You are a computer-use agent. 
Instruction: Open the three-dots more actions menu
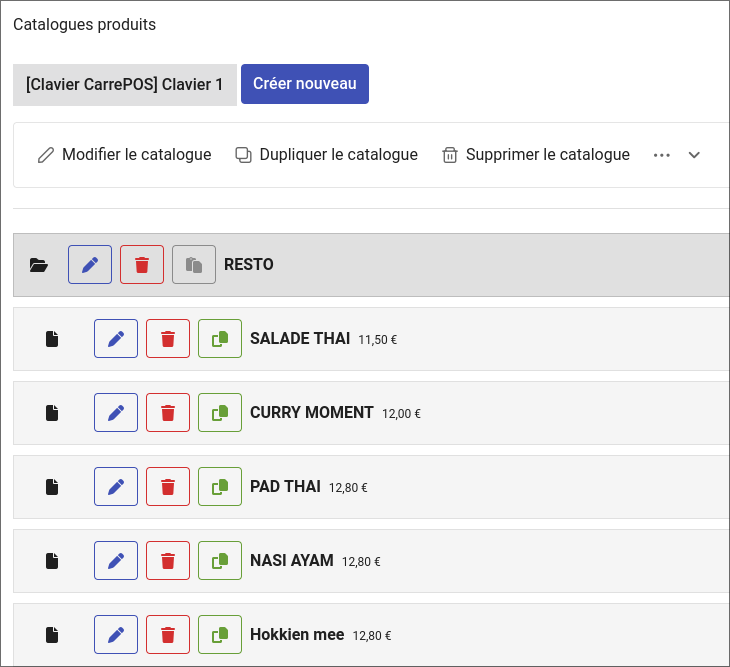pyautogui.click(x=662, y=155)
